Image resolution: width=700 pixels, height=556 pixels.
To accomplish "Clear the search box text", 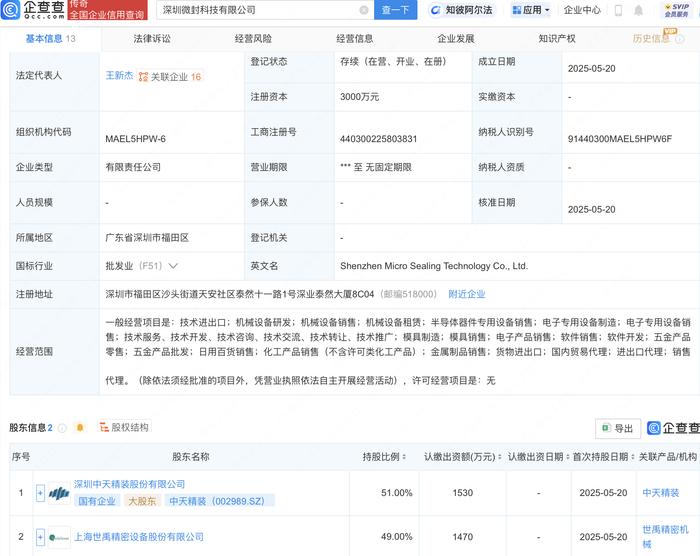I will 364,10.
